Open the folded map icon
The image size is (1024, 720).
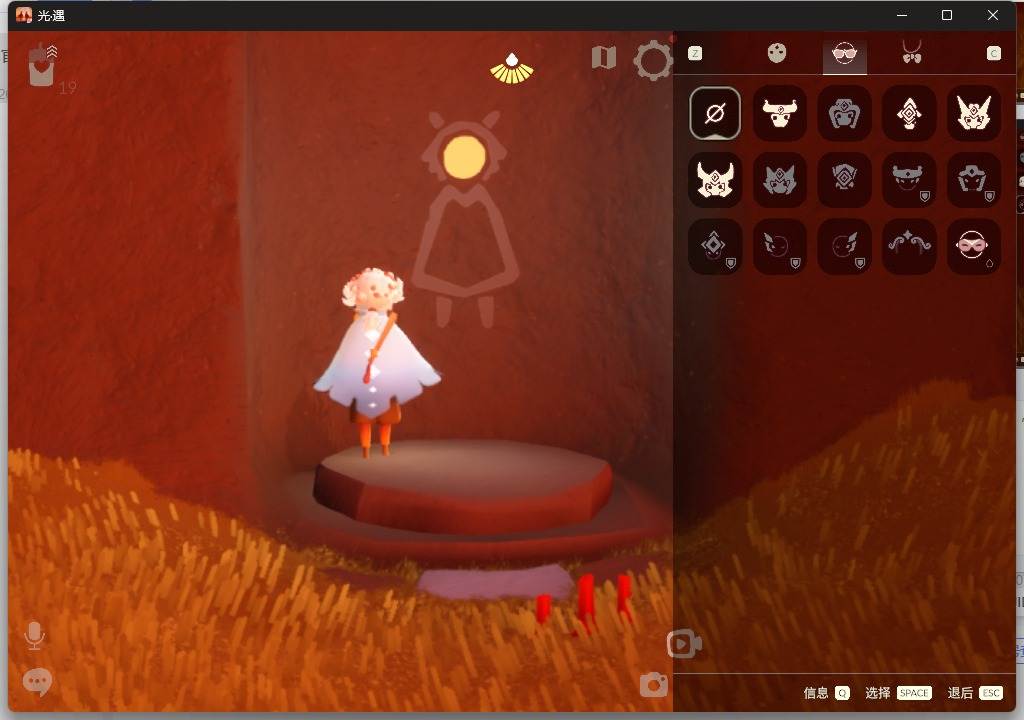pos(604,57)
